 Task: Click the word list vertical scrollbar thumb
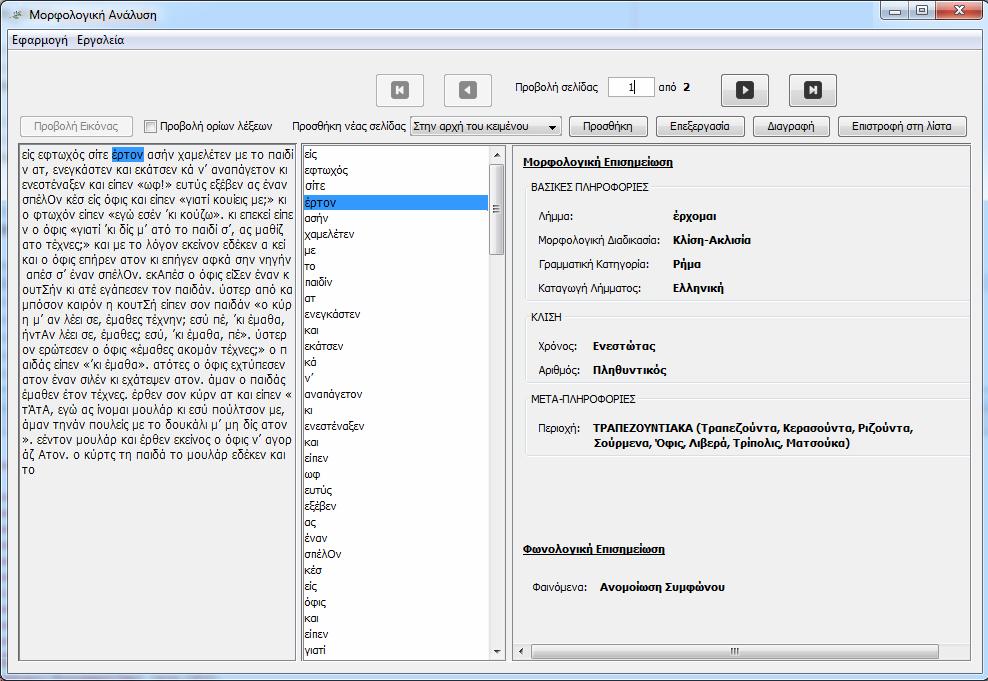(497, 209)
